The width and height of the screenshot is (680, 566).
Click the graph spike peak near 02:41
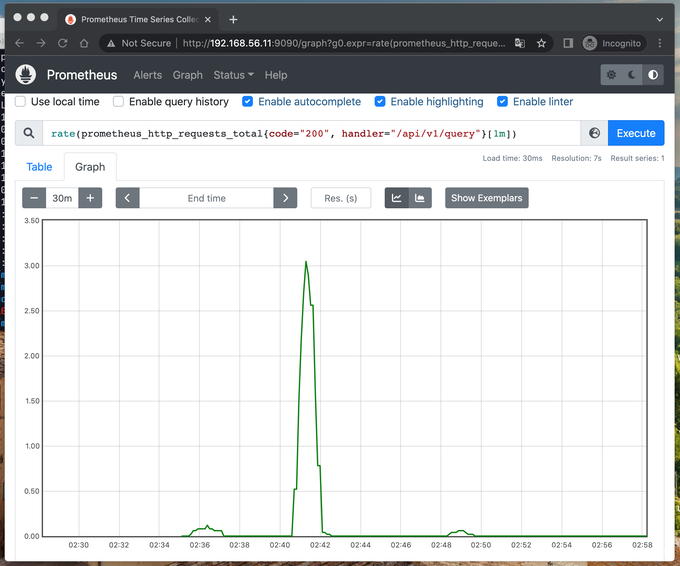click(x=306, y=262)
